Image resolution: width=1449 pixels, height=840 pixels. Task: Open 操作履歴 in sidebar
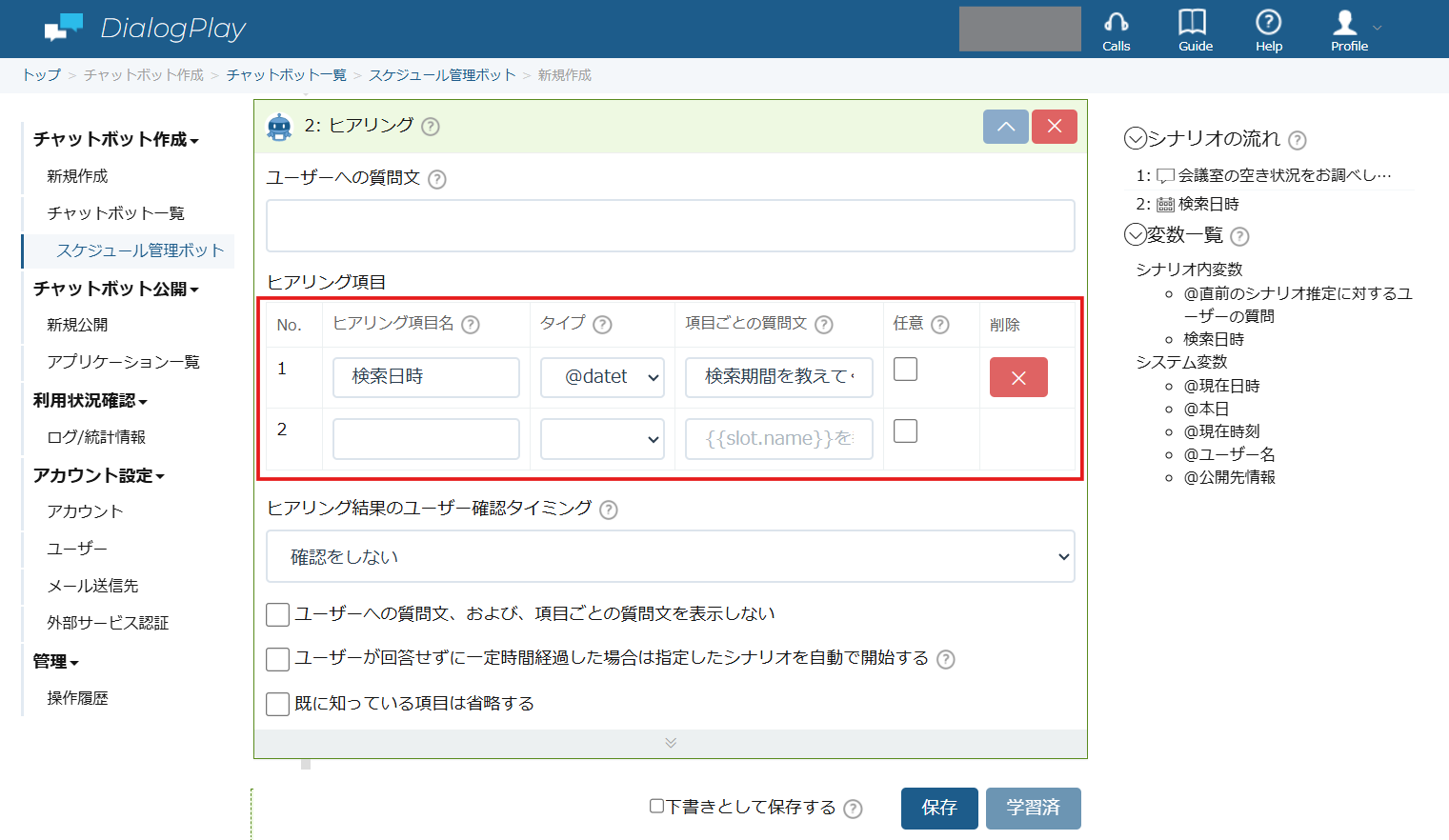point(77,698)
